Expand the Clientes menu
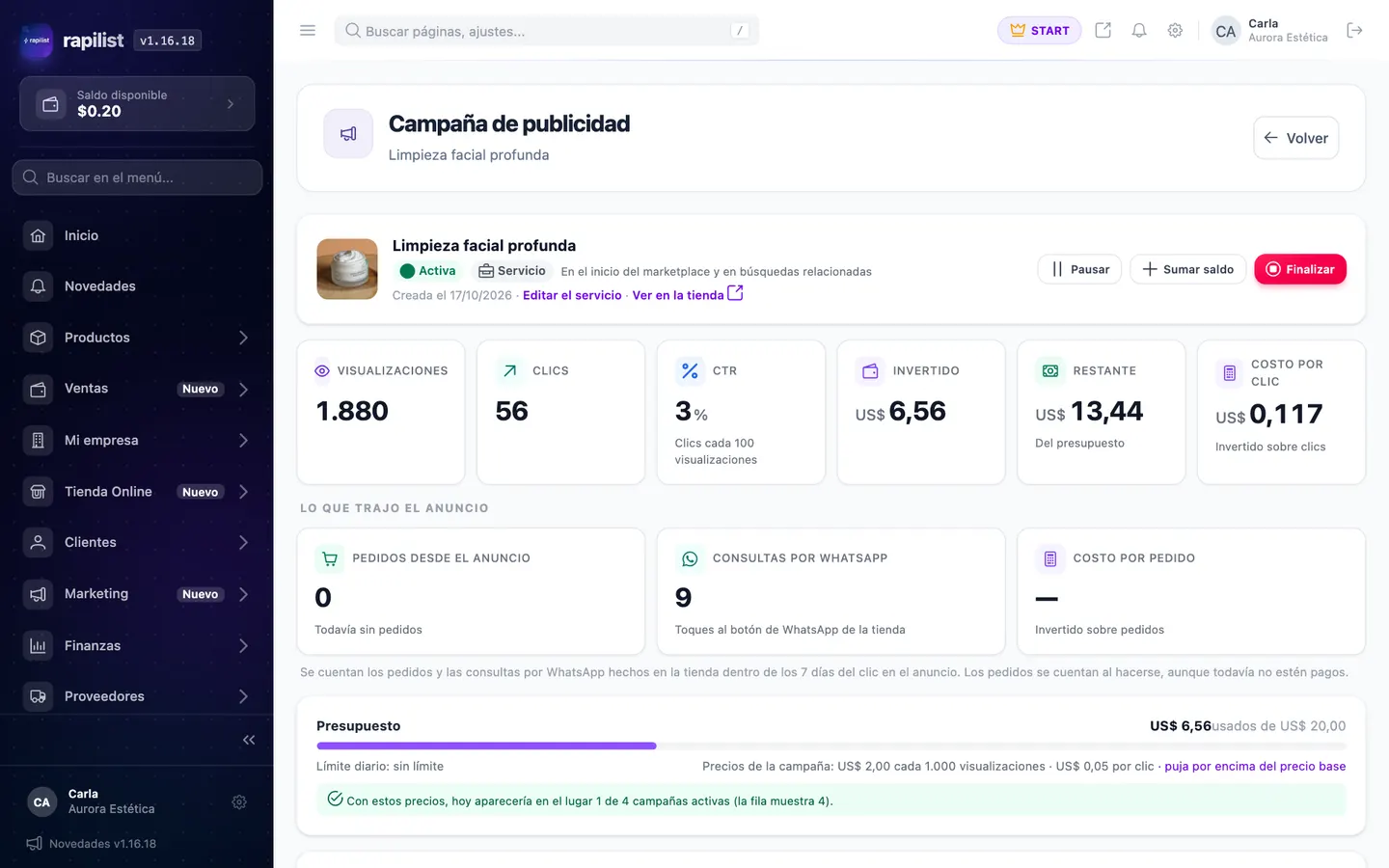Image resolution: width=1389 pixels, height=868 pixels. point(137,542)
